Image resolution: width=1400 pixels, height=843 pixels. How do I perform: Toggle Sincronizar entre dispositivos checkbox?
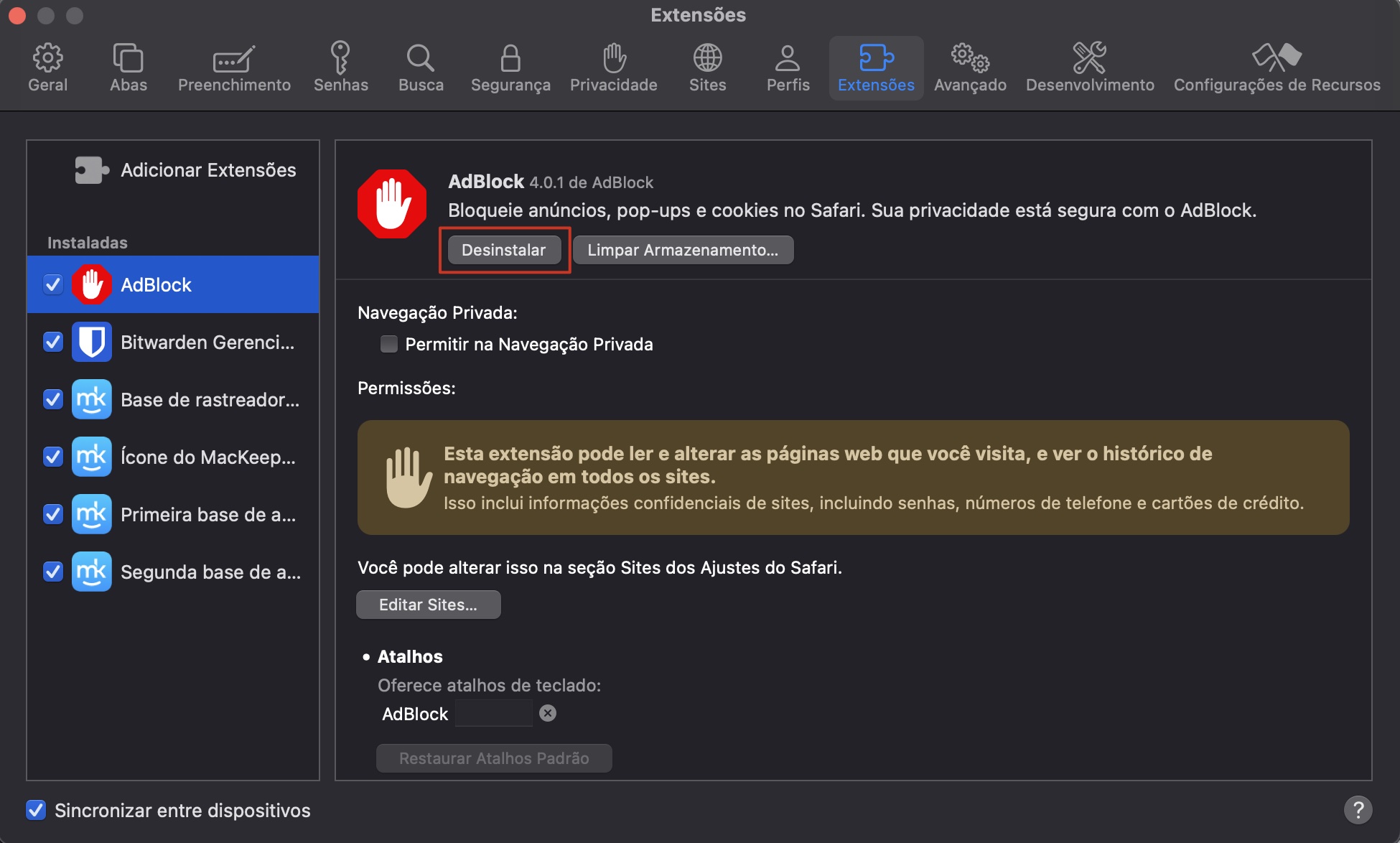tap(36, 810)
